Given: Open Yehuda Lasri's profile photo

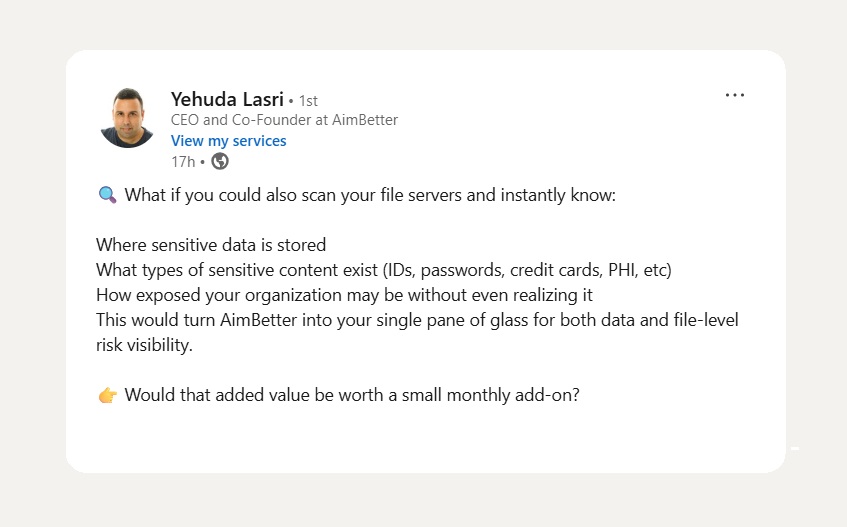Looking at the screenshot, I should pos(127,118).
